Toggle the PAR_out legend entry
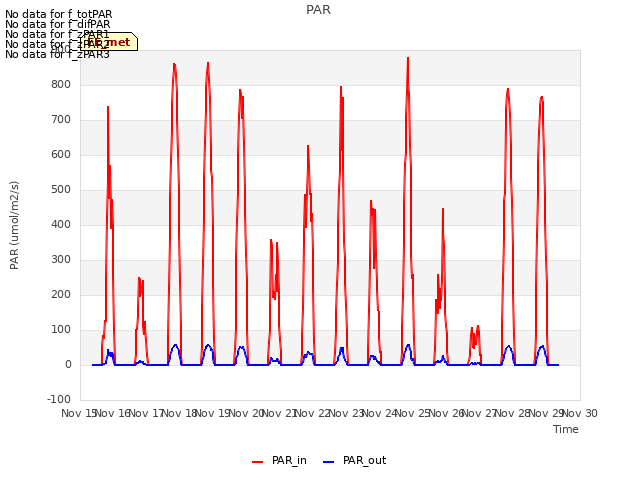 (354, 460)
